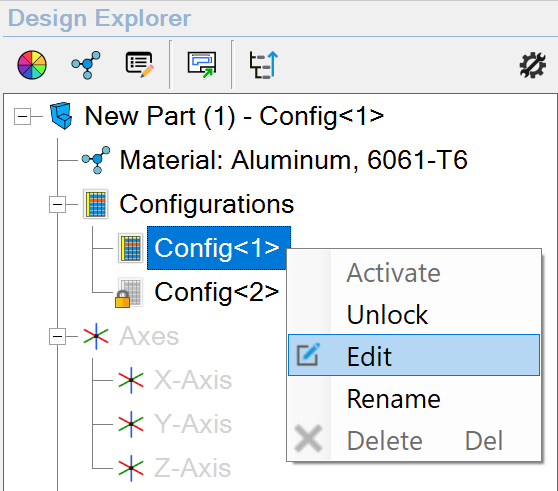Collapse the Configurations node
The image size is (558, 491).
click(x=57, y=205)
